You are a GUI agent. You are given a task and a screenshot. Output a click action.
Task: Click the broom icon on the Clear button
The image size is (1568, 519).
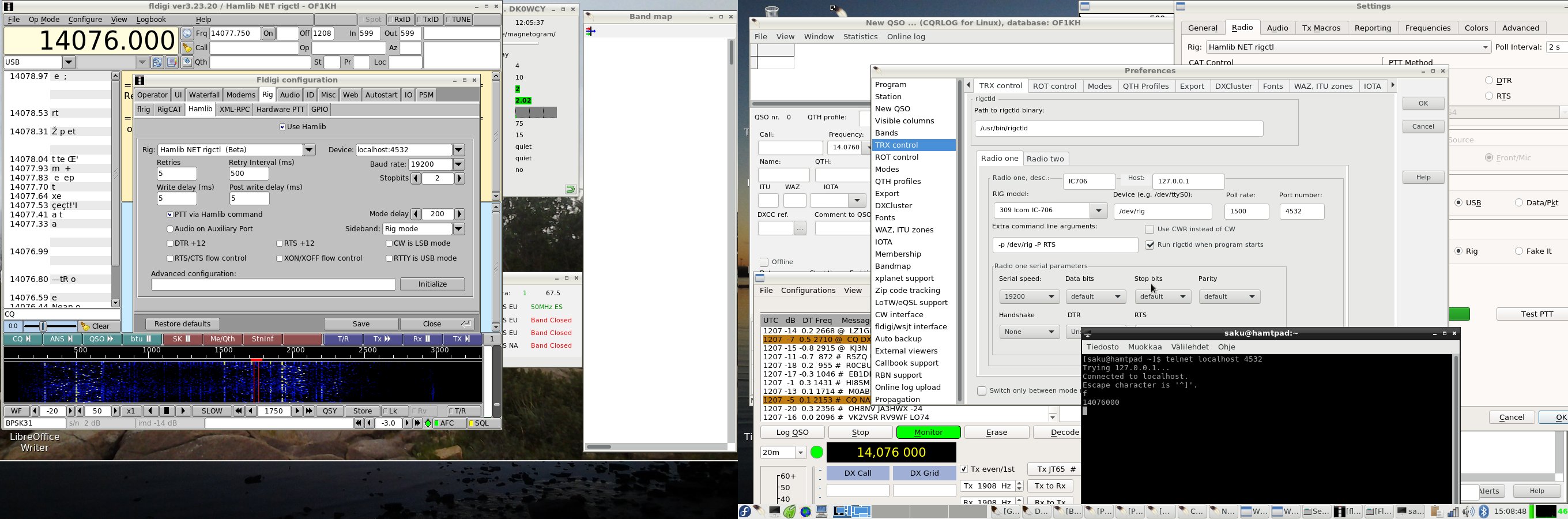pyautogui.click(x=86, y=326)
